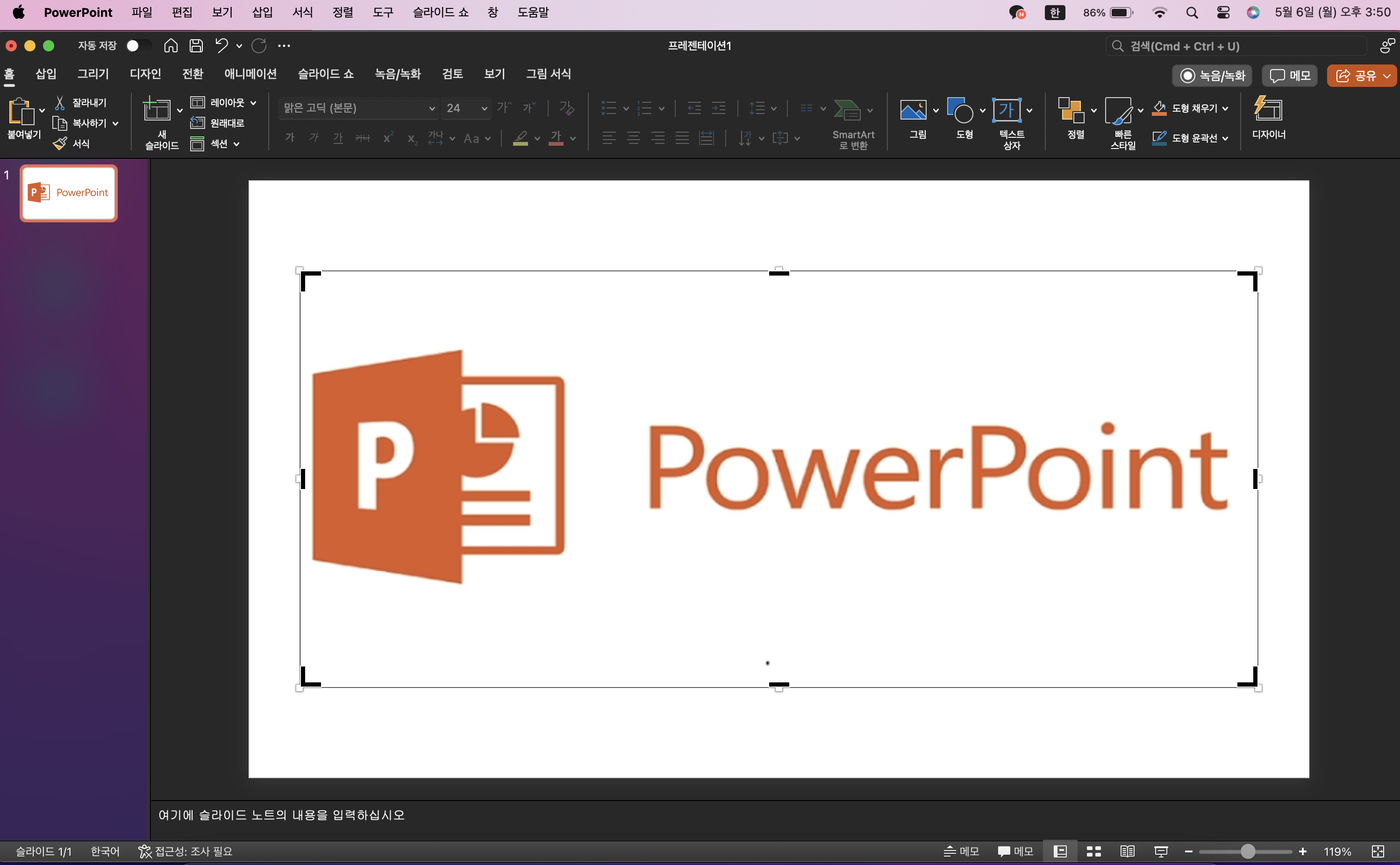Toggle strikethrough formatting
The width and height of the screenshot is (1400, 865).
tap(362, 138)
